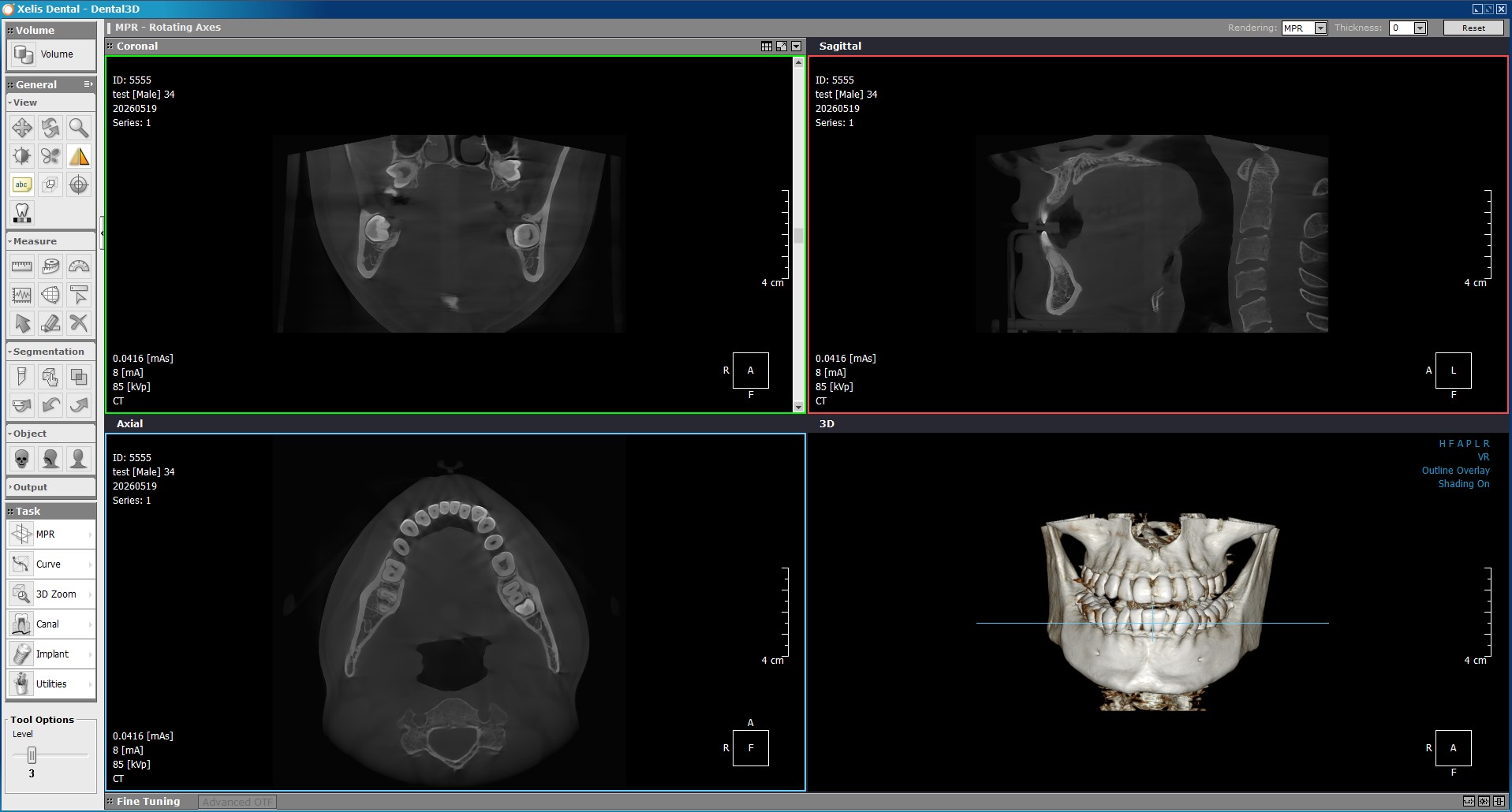Click the Segmentation restore label arrow icon
Image resolution: width=1512 pixels, height=812 pixels.
point(22,405)
